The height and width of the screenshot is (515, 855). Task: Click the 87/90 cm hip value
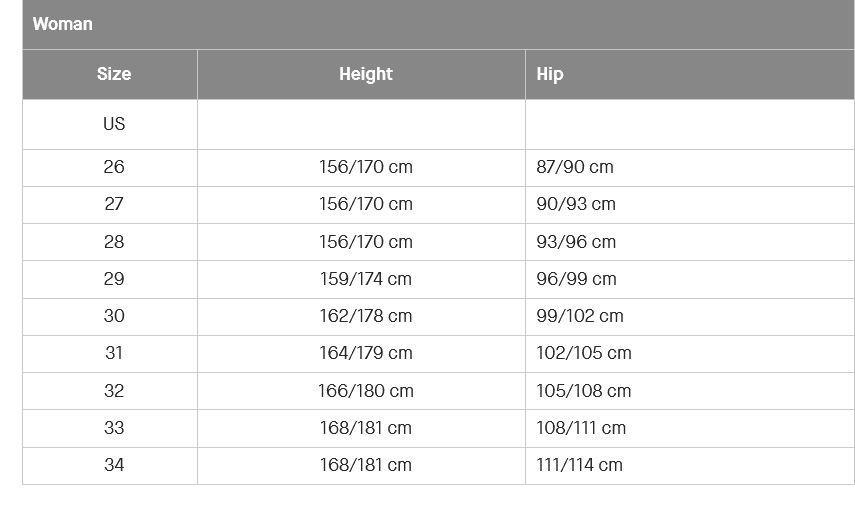coord(575,167)
